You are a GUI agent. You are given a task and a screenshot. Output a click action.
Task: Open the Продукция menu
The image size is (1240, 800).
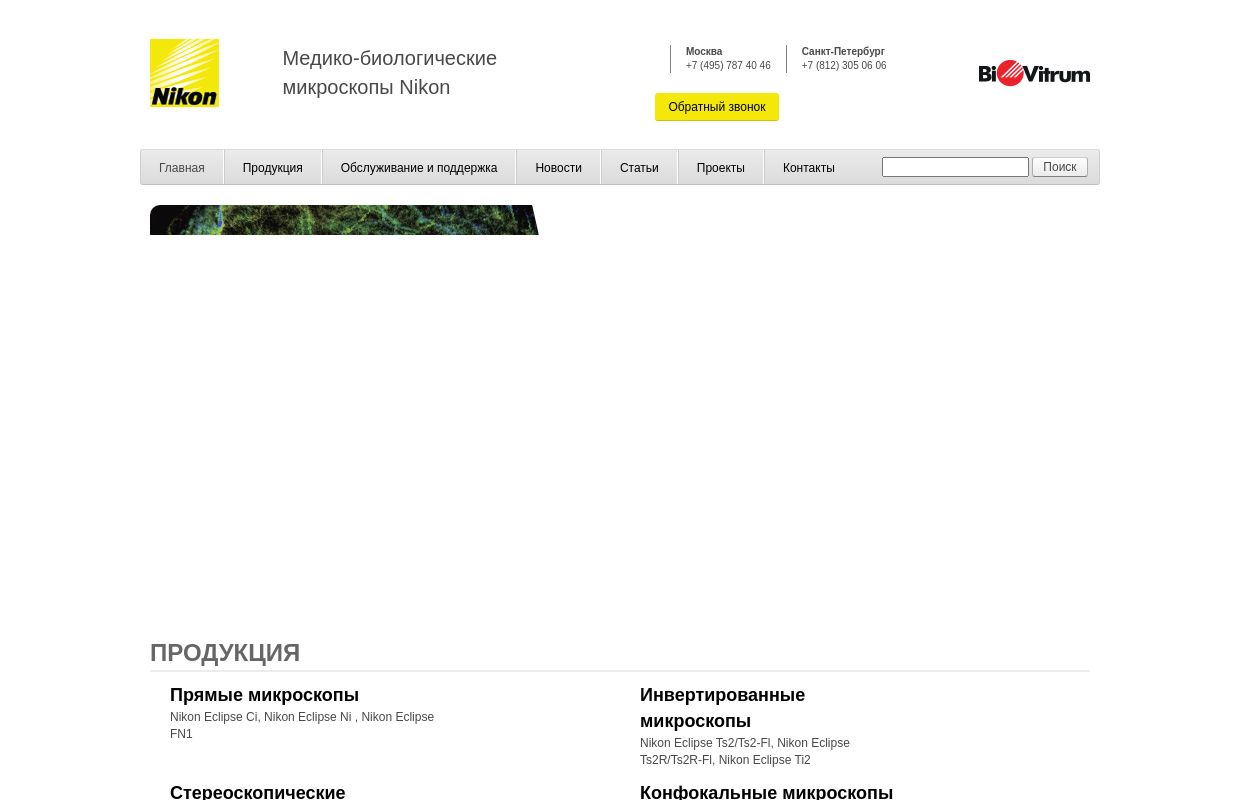(272, 167)
